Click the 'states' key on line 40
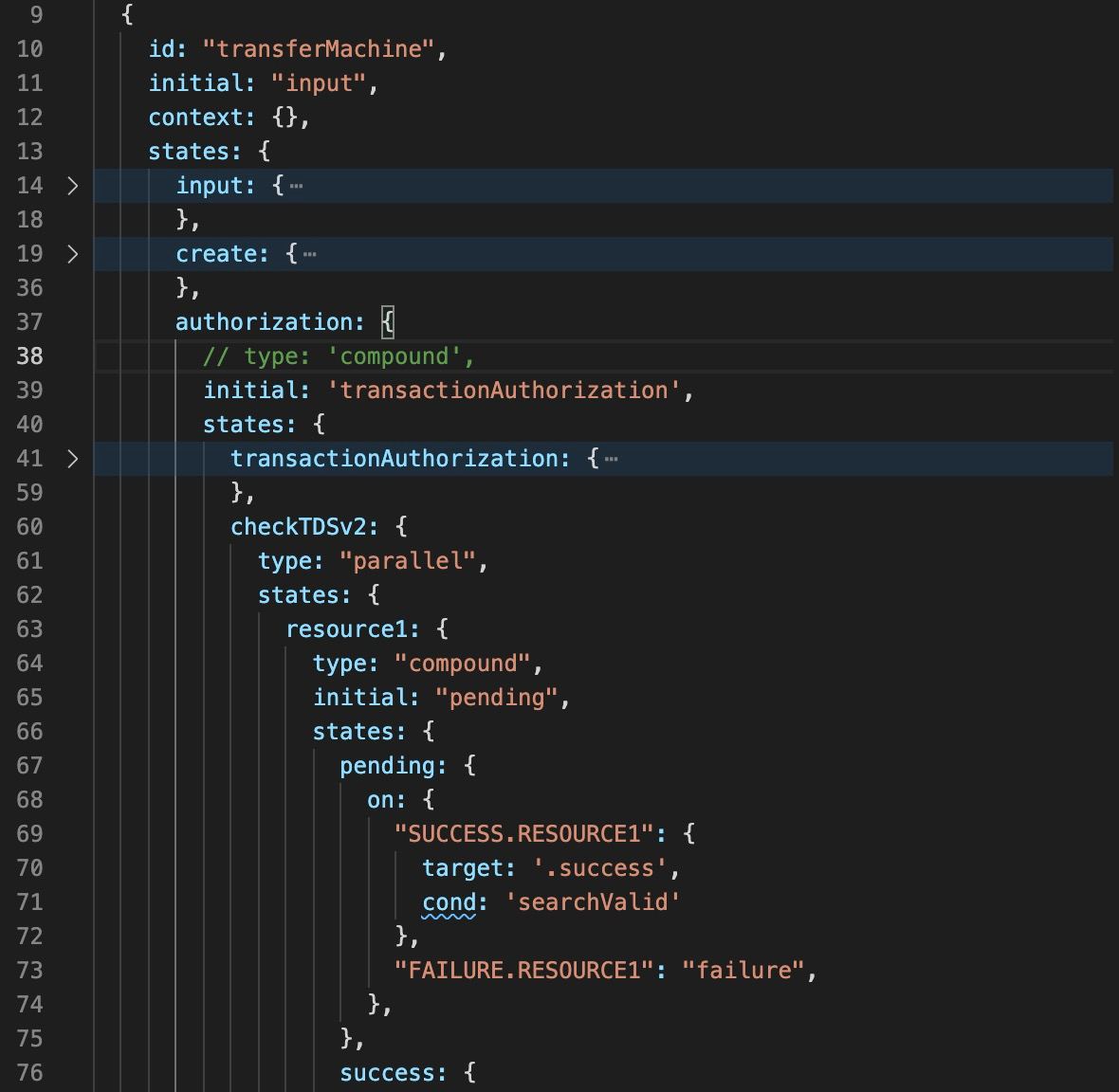The image size is (1119, 1092). point(244,425)
